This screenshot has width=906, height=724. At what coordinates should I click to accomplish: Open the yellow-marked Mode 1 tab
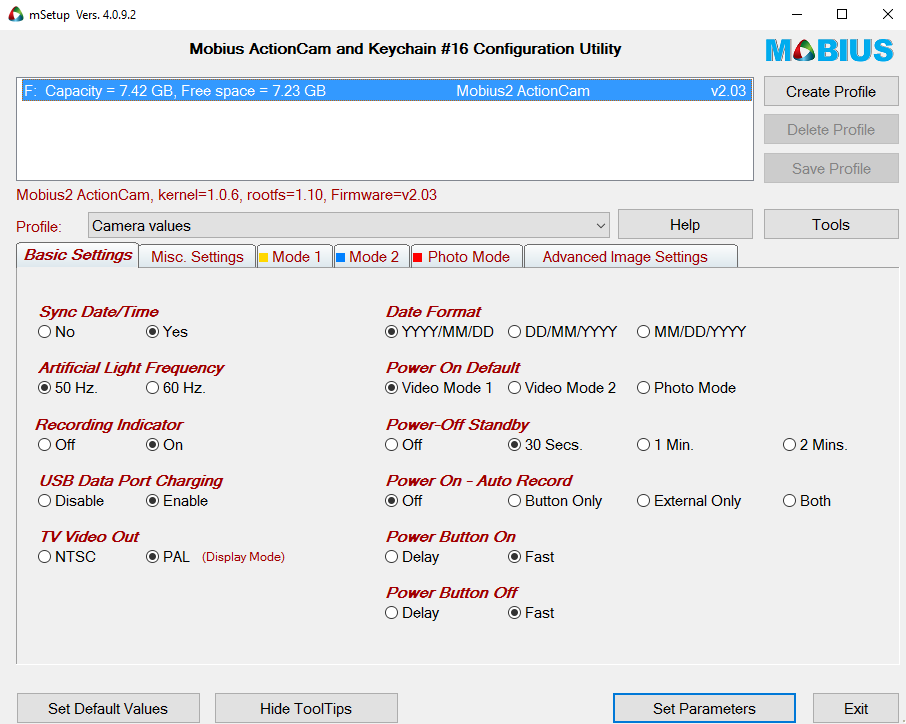click(x=295, y=257)
